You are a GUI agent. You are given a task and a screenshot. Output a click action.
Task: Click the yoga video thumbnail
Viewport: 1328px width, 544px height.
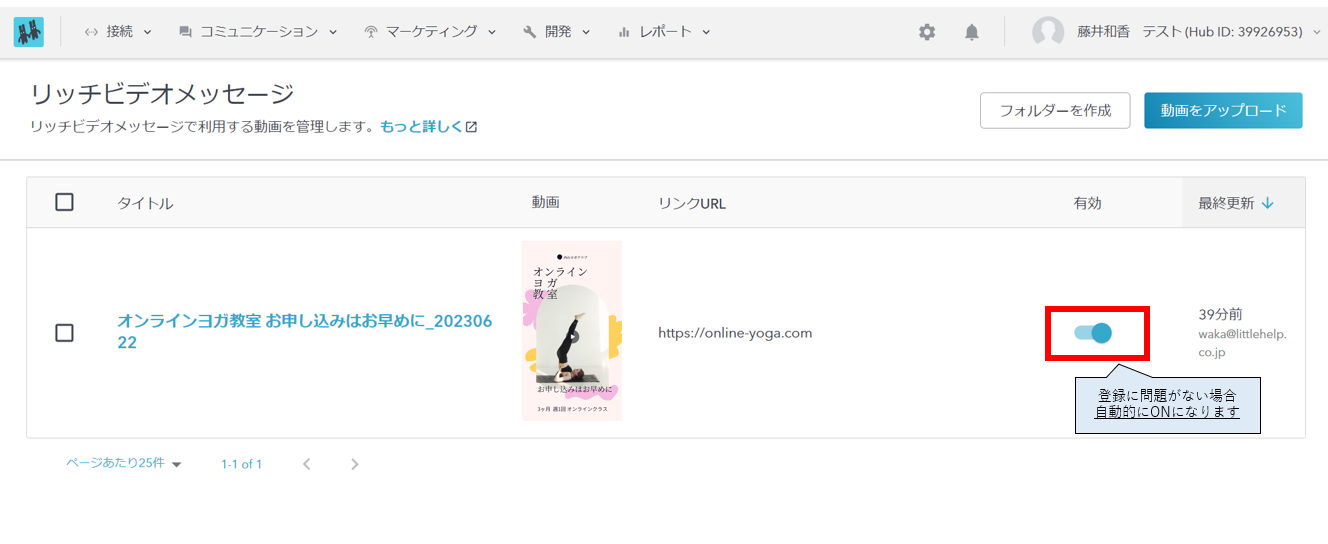pos(572,331)
